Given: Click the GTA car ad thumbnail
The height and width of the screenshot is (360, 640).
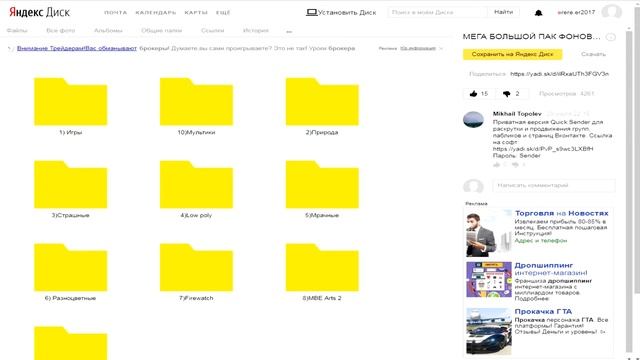Looking at the screenshot, I should click(489, 331).
